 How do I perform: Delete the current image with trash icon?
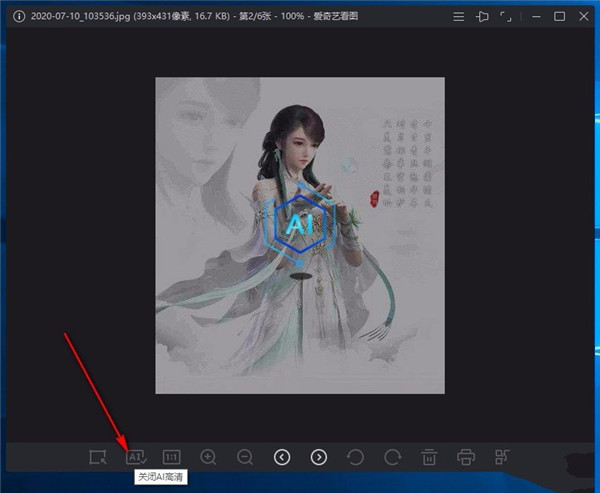pyautogui.click(x=428, y=457)
